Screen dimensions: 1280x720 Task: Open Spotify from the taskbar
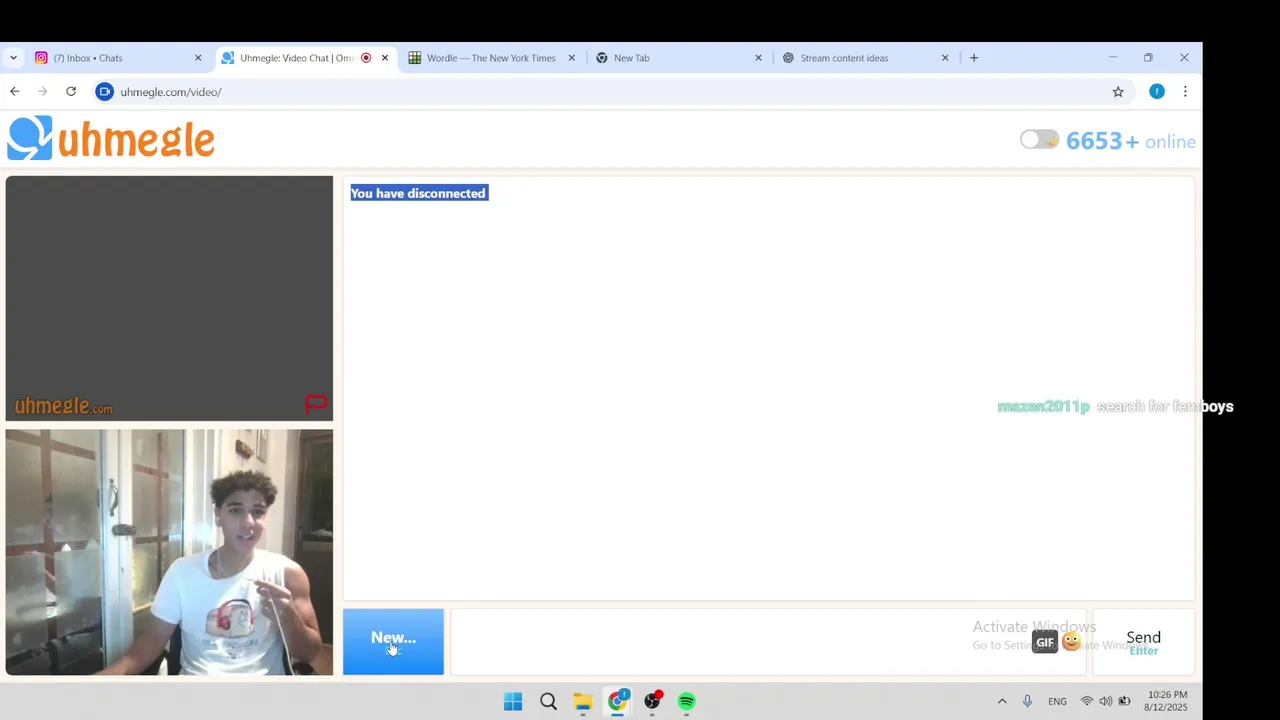tap(687, 702)
